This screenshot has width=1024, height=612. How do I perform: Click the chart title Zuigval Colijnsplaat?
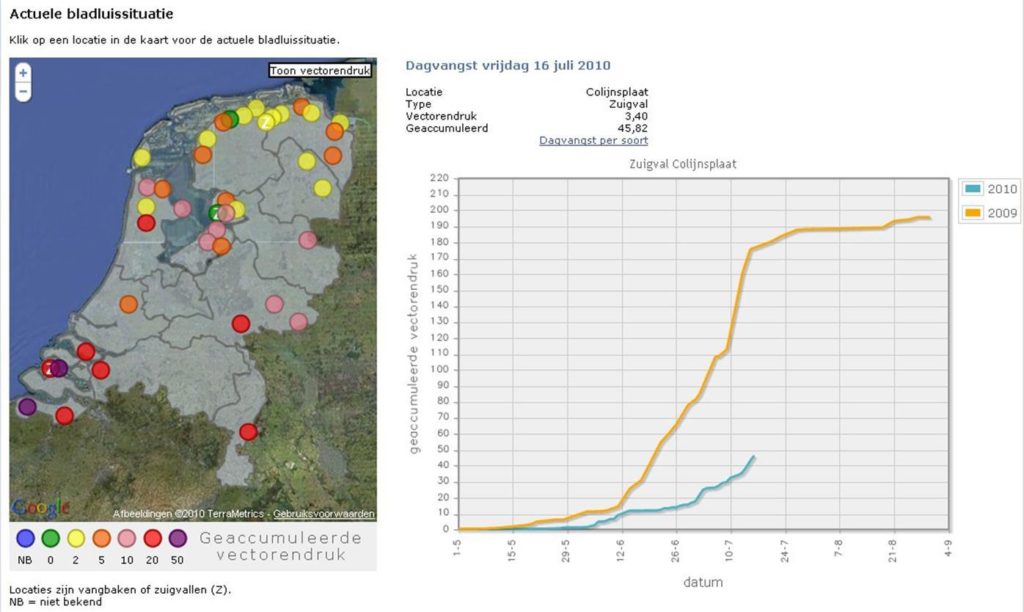pyautogui.click(x=682, y=164)
